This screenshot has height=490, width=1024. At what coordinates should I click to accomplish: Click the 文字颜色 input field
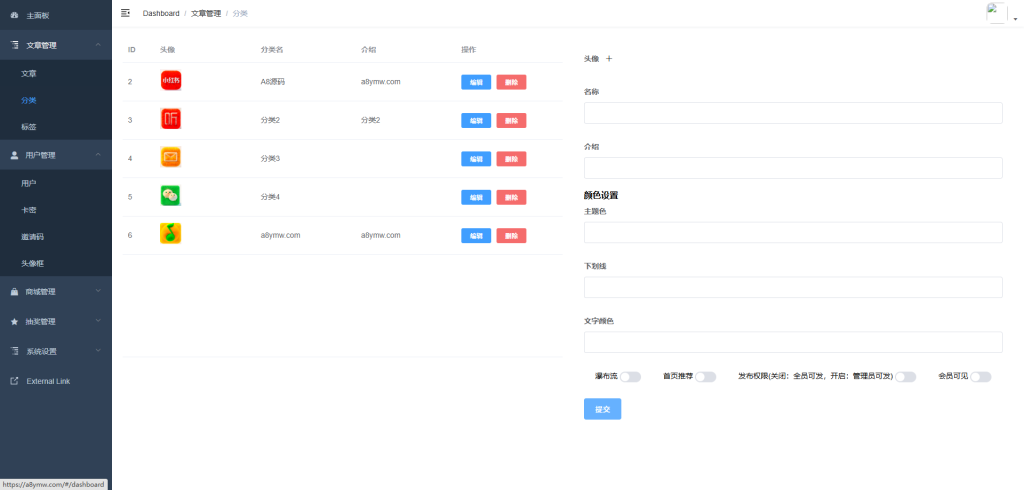(x=793, y=342)
